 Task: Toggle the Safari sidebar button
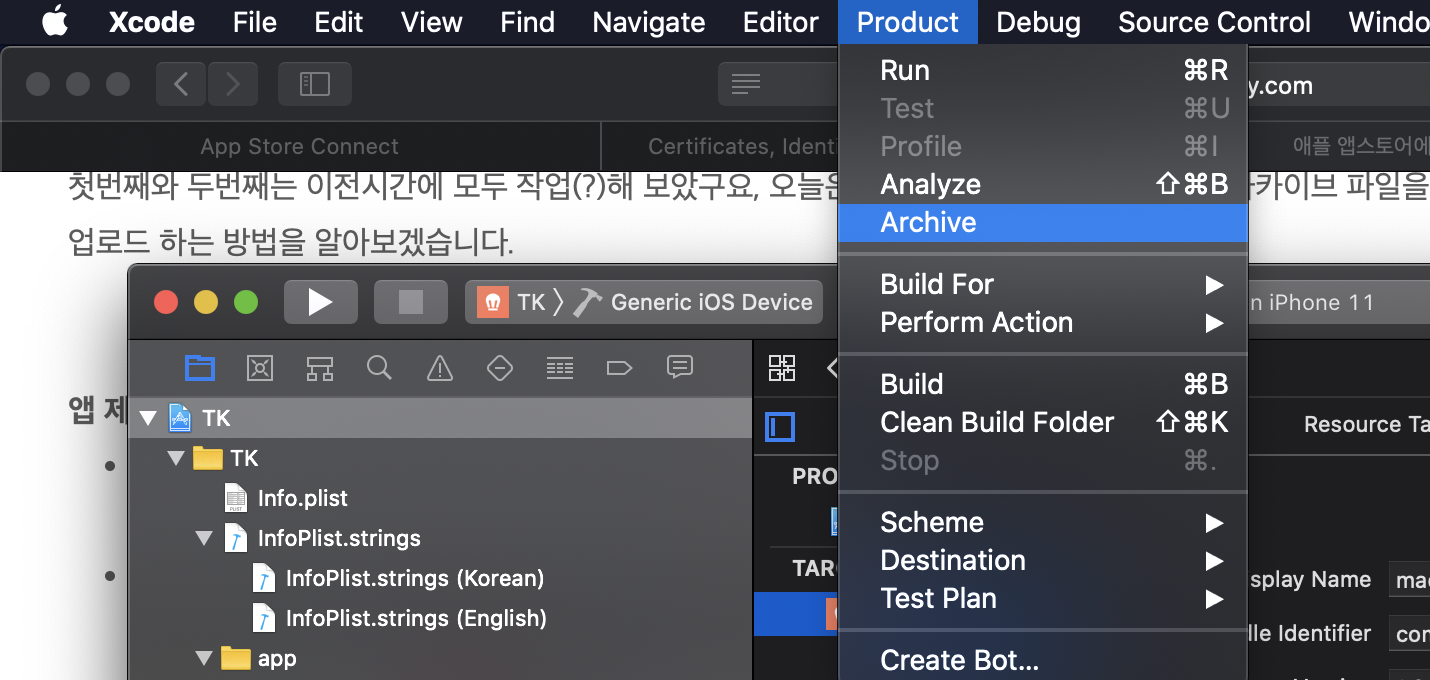tap(315, 84)
